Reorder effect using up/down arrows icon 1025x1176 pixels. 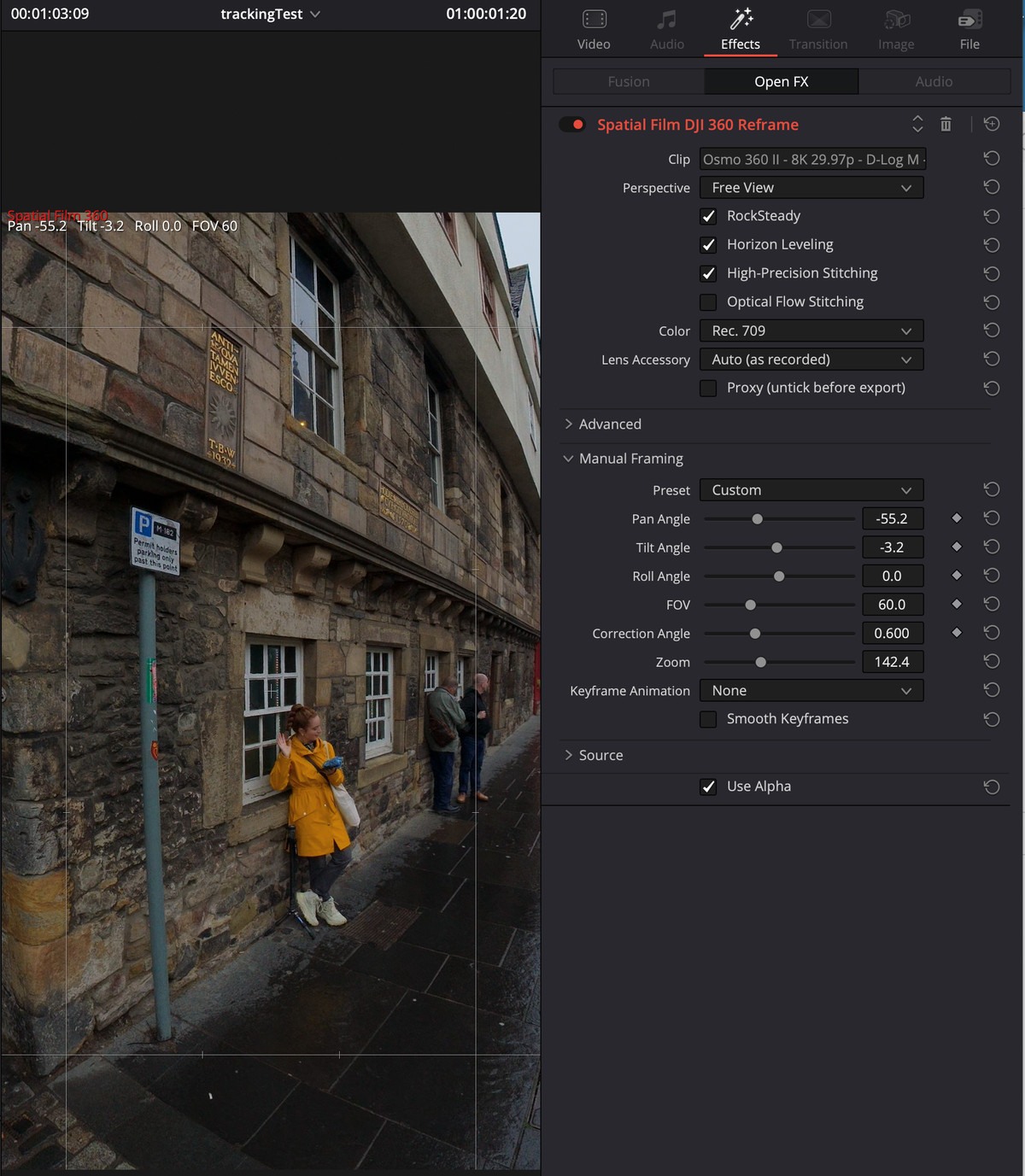(917, 125)
